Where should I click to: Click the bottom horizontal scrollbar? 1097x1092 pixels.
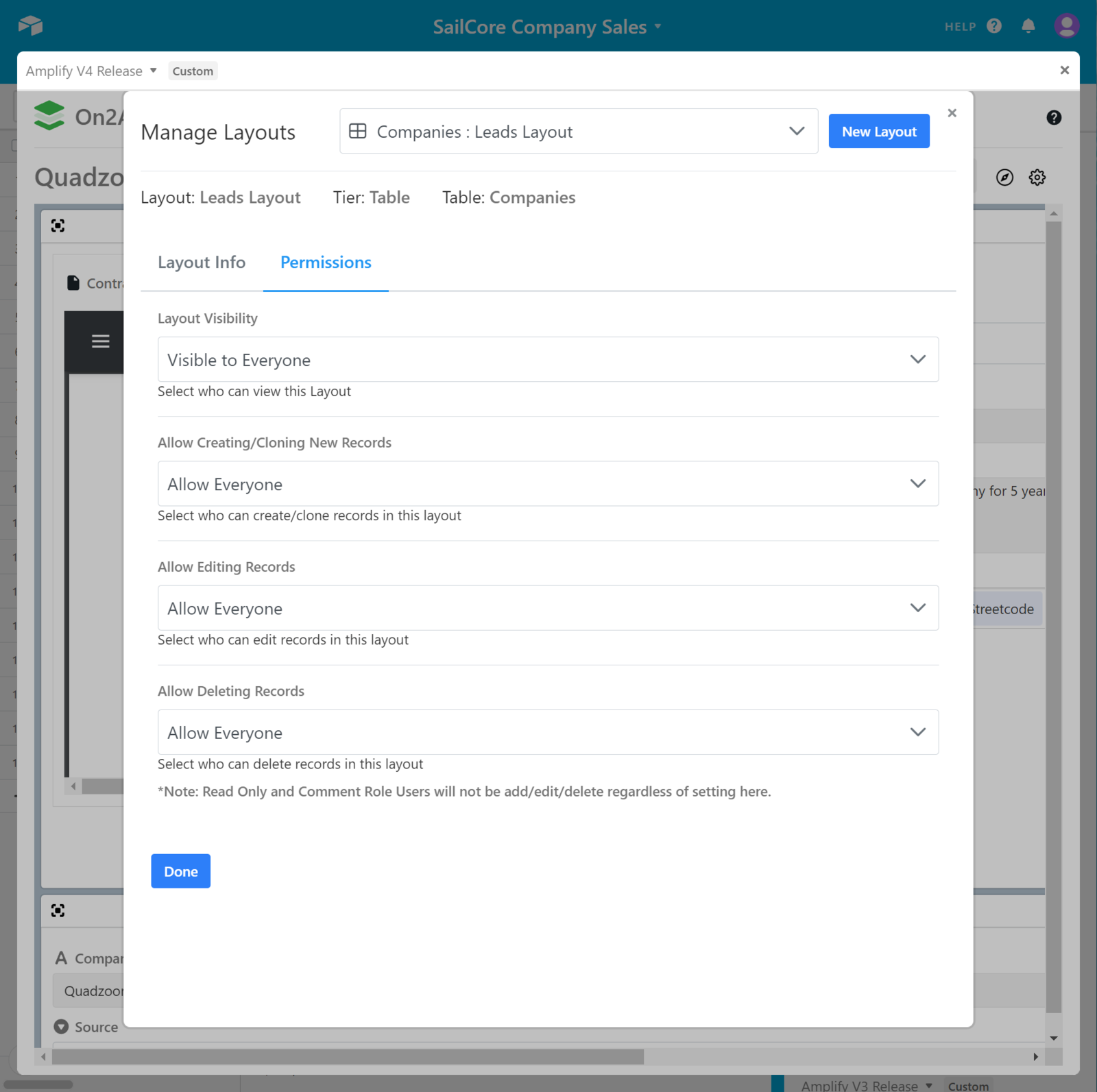coord(348,1057)
